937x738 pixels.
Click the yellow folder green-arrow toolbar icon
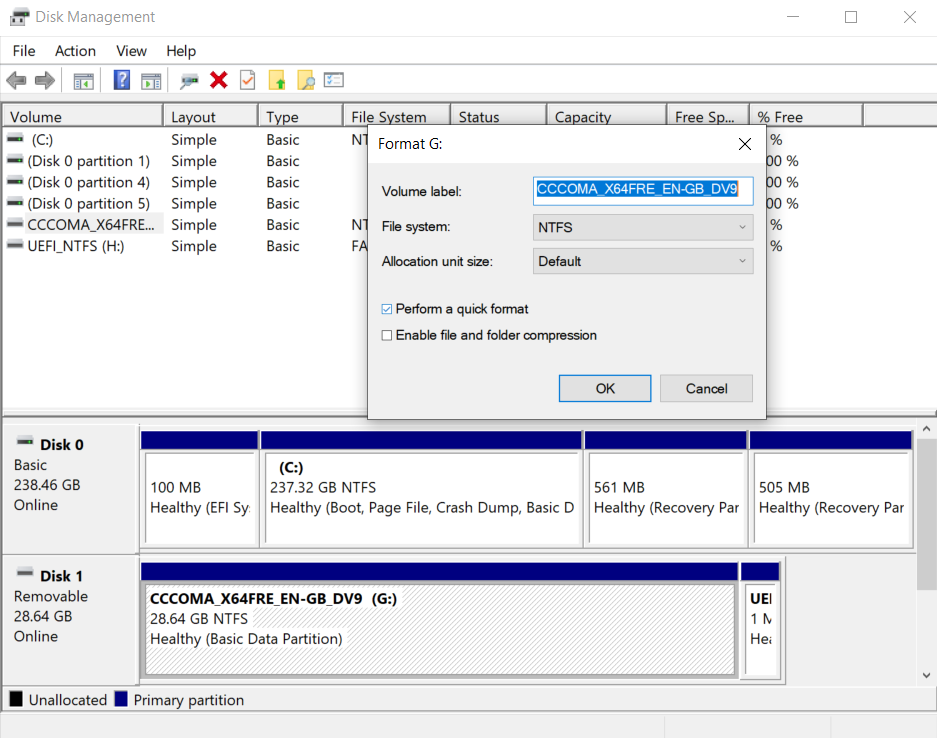277,81
